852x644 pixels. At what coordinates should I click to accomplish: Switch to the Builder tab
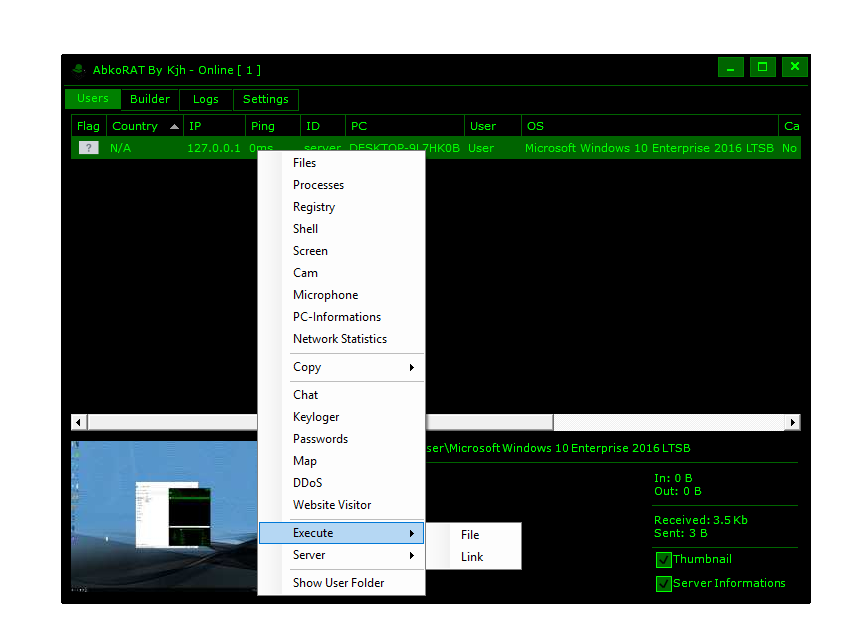[x=150, y=99]
